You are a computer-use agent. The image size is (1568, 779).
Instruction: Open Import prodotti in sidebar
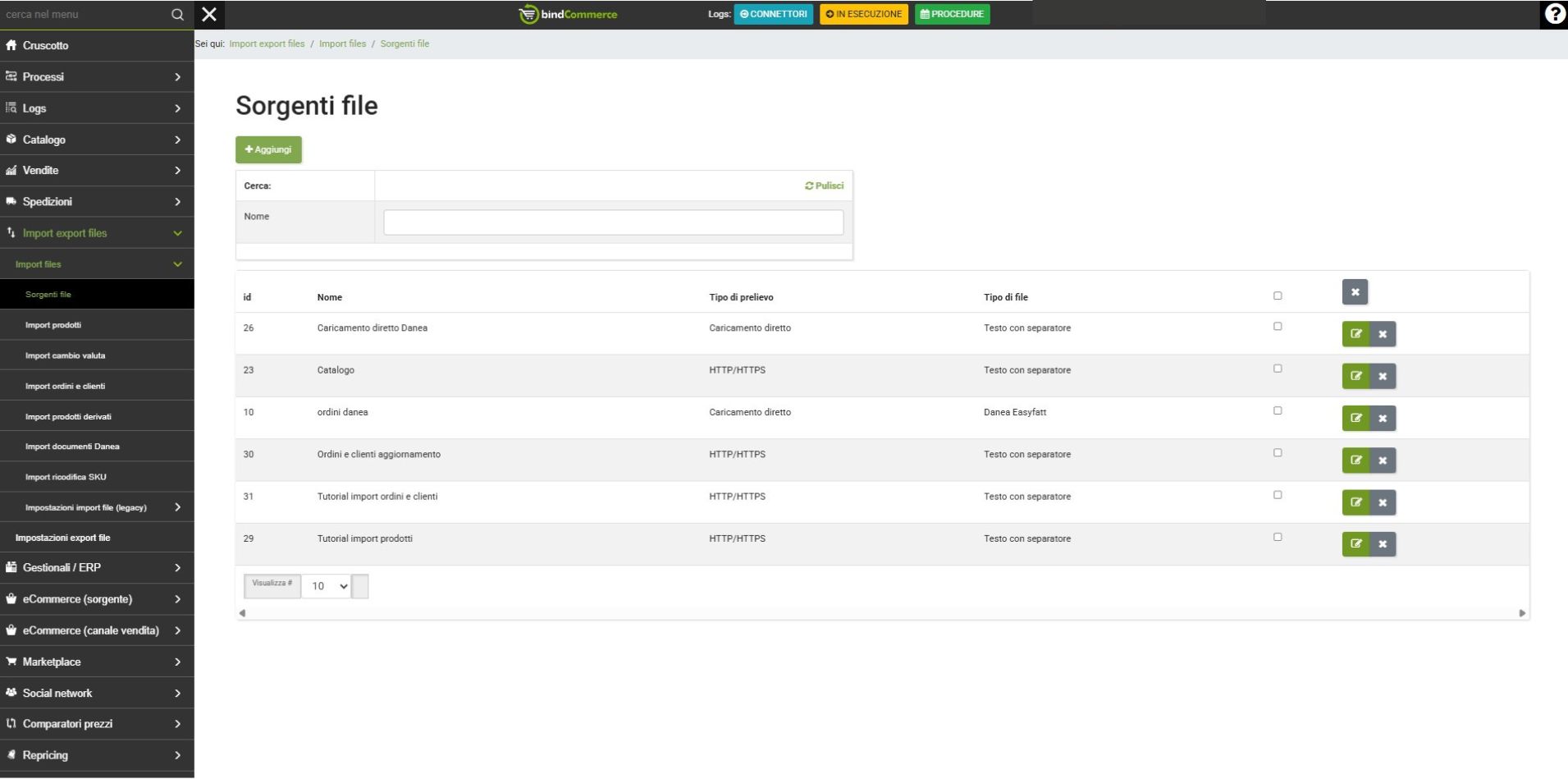pos(53,325)
